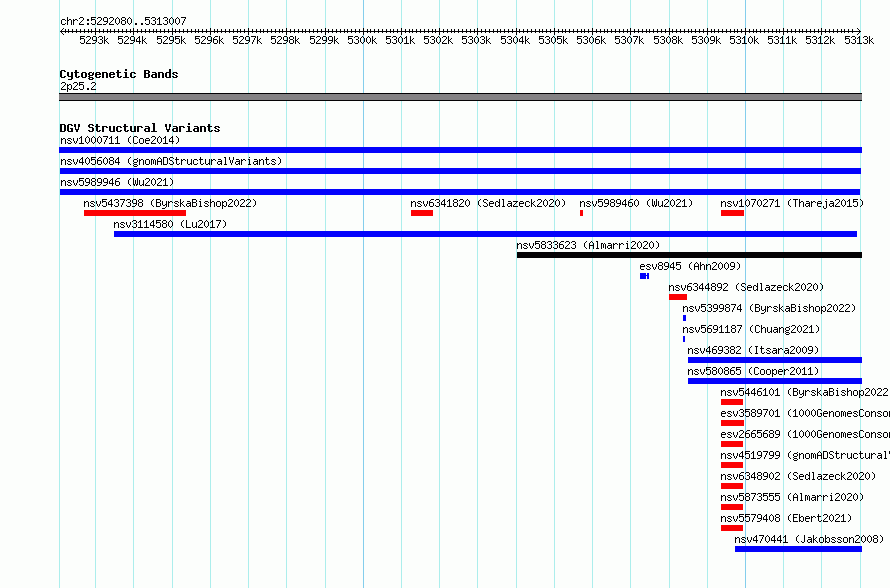890x588 pixels.
Task: Click the chr2:5292080..5313007 coordinates text
Action: [x=123, y=22]
